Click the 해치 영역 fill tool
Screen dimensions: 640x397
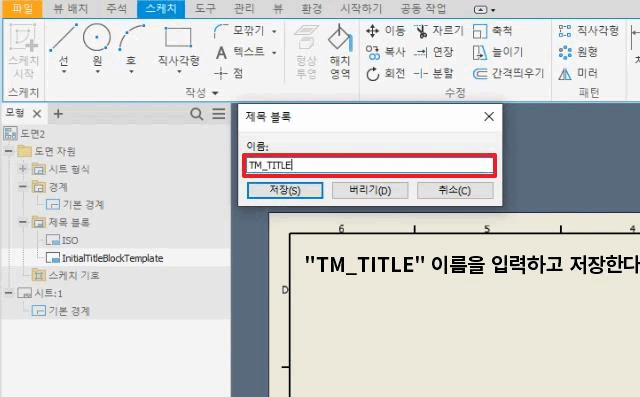340,51
